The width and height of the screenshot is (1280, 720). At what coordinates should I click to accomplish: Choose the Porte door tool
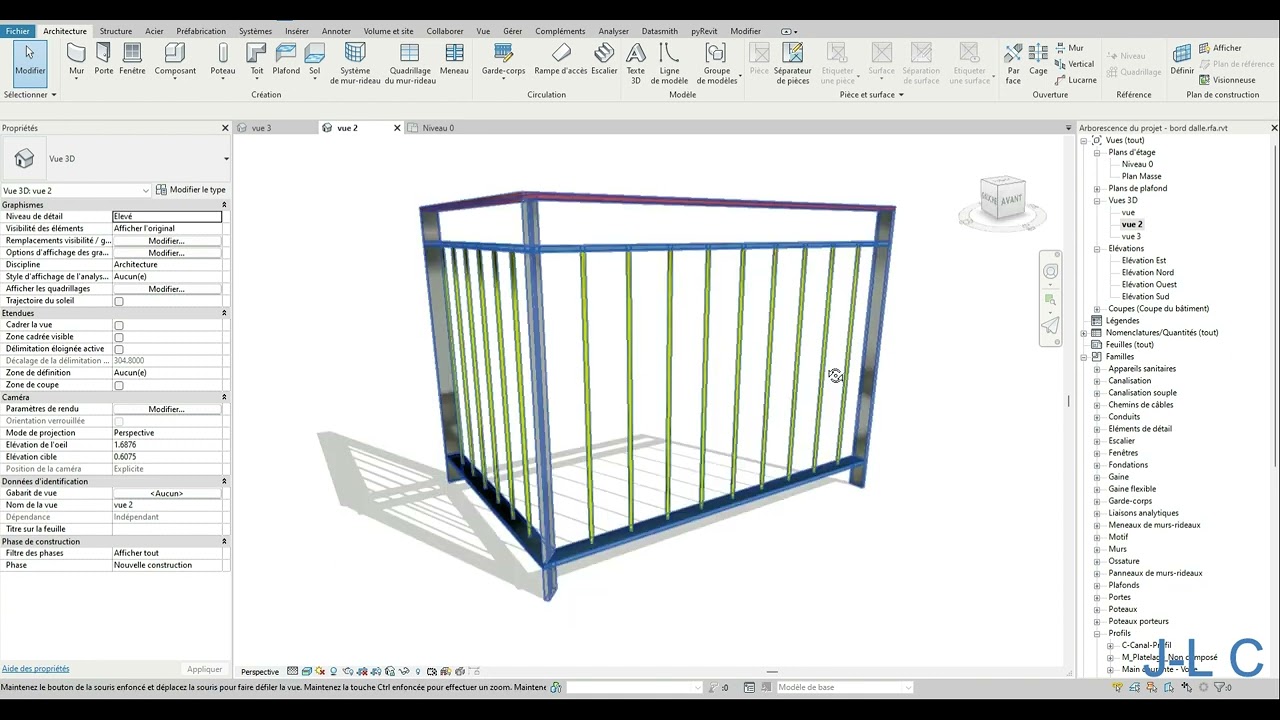tap(104, 60)
